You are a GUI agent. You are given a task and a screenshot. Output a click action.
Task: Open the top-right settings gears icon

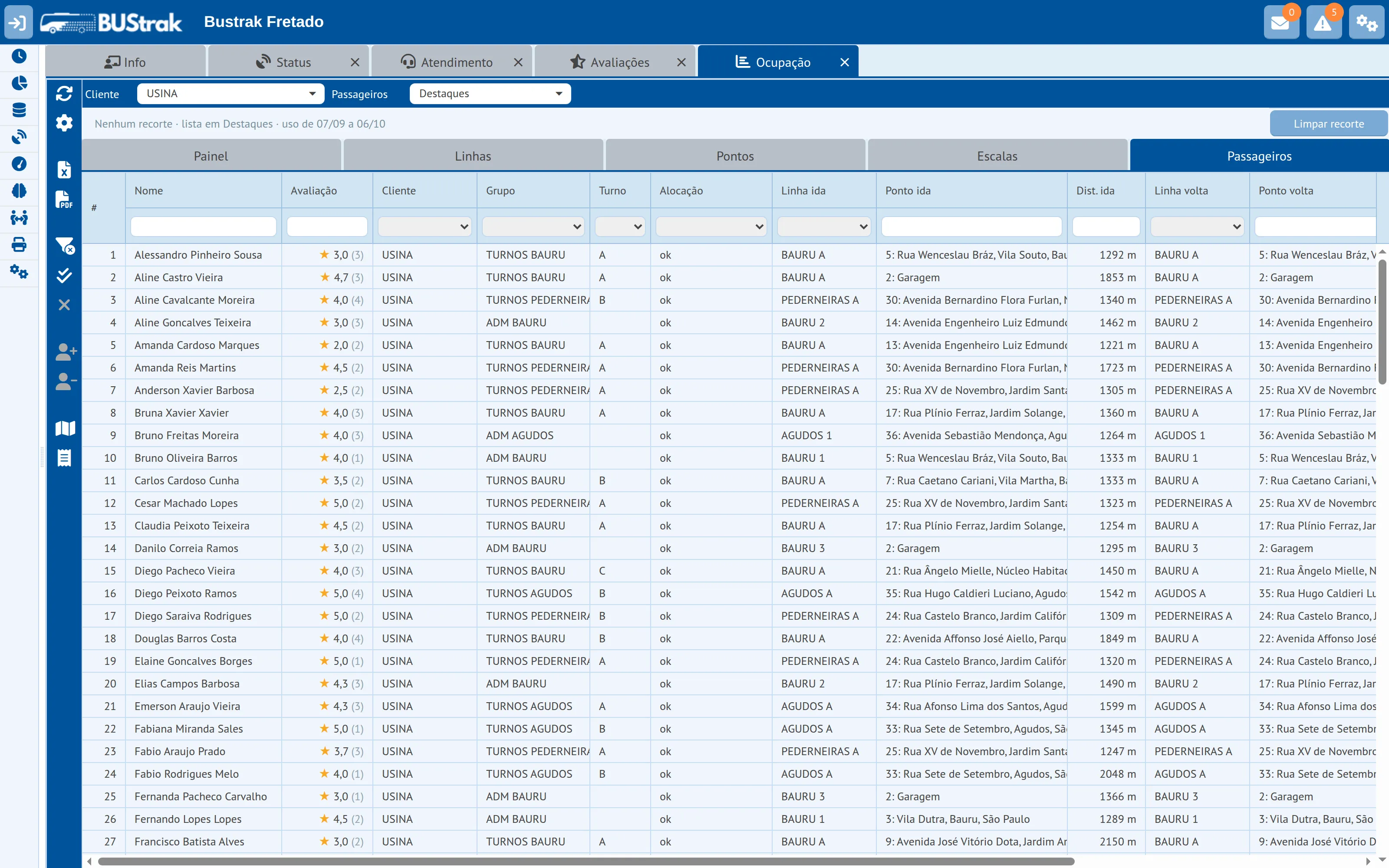[1366, 23]
